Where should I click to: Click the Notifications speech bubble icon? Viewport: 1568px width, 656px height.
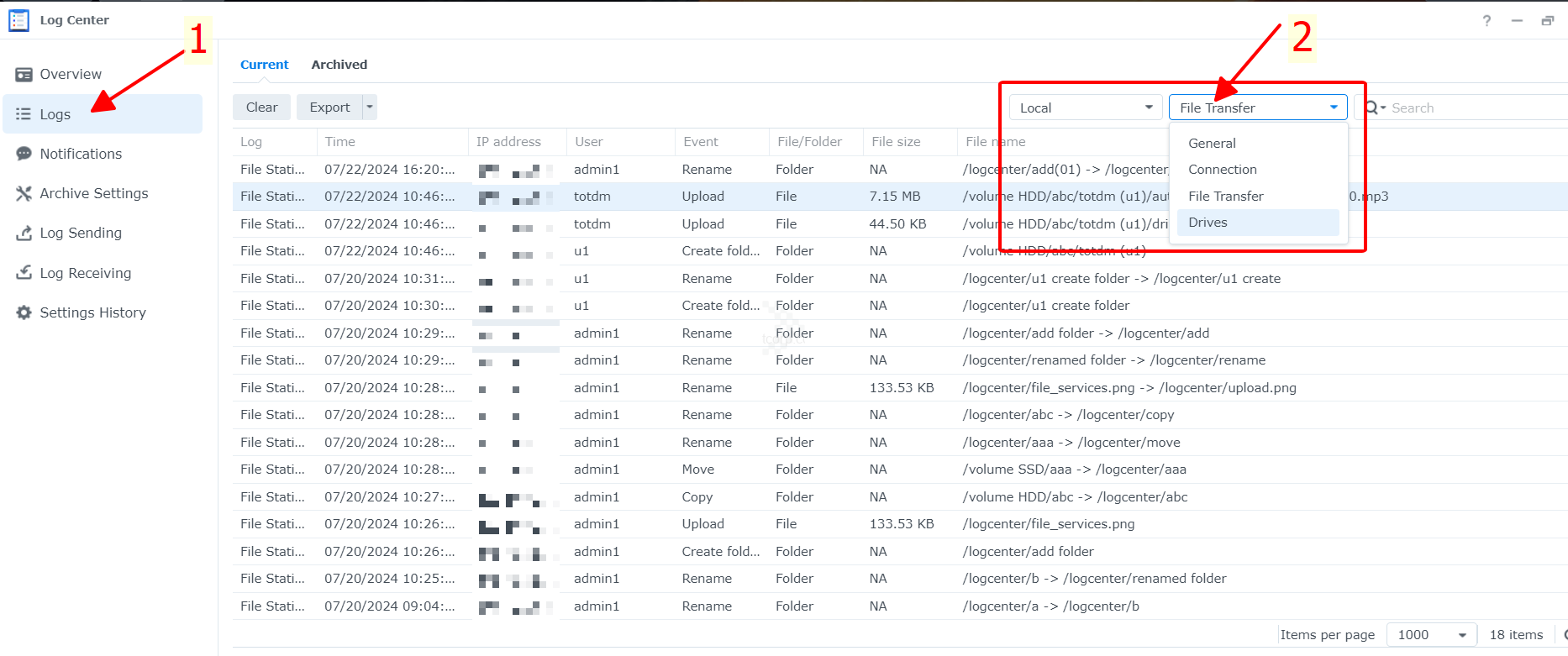pos(24,154)
